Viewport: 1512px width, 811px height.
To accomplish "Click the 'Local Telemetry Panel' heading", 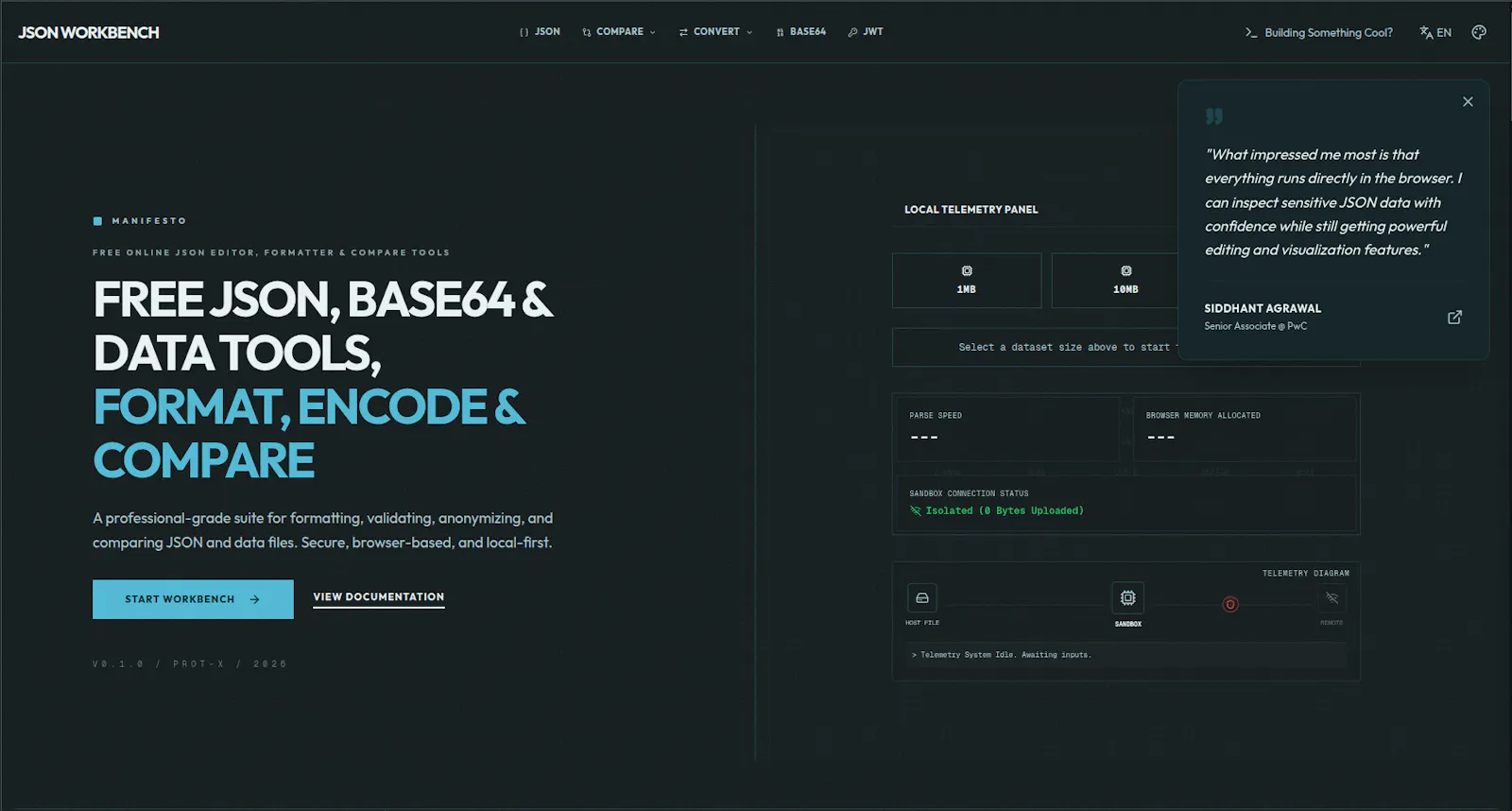I will [x=971, y=210].
